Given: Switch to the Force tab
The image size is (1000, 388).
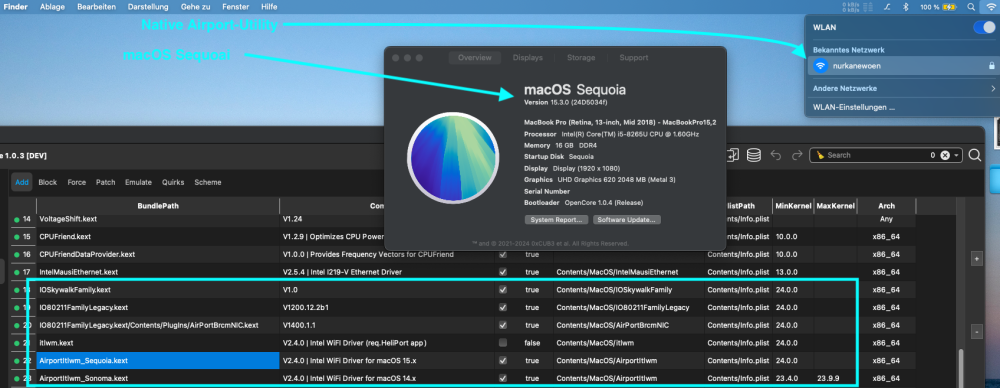Looking at the screenshot, I should 77,182.
